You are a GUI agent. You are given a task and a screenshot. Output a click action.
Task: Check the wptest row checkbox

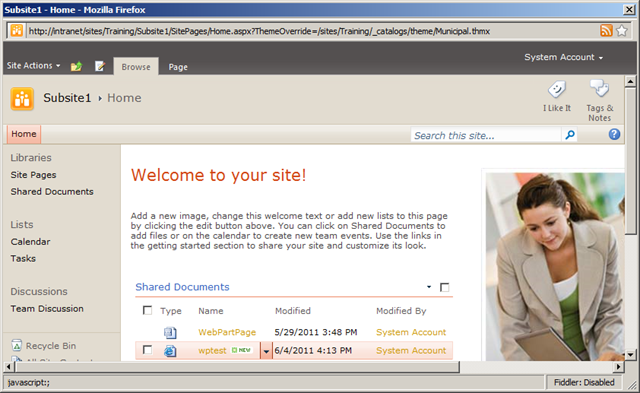(x=147, y=350)
